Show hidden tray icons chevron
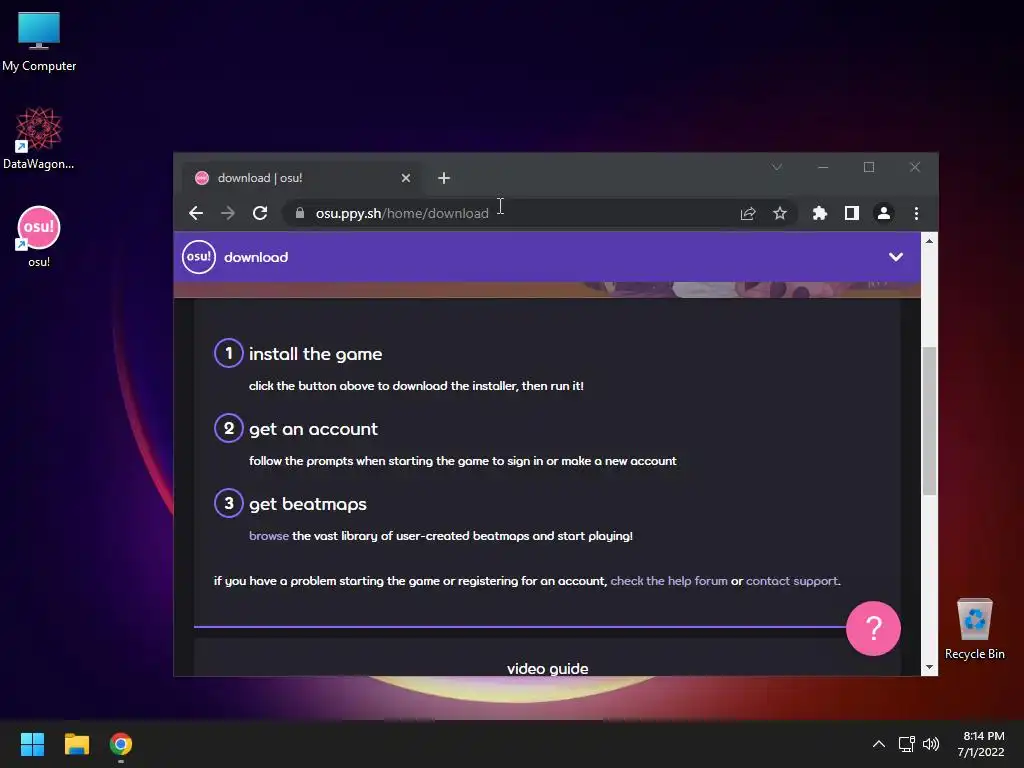Image resolution: width=1024 pixels, height=768 pixels. [x=879, y=744]
